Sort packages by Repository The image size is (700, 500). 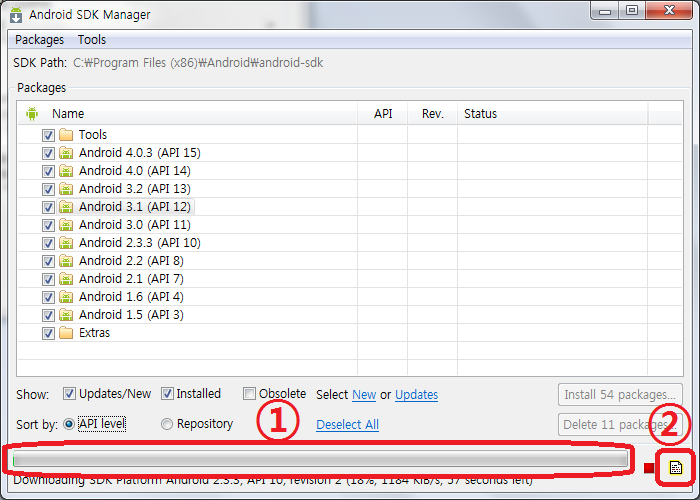(x=167, y=424)
